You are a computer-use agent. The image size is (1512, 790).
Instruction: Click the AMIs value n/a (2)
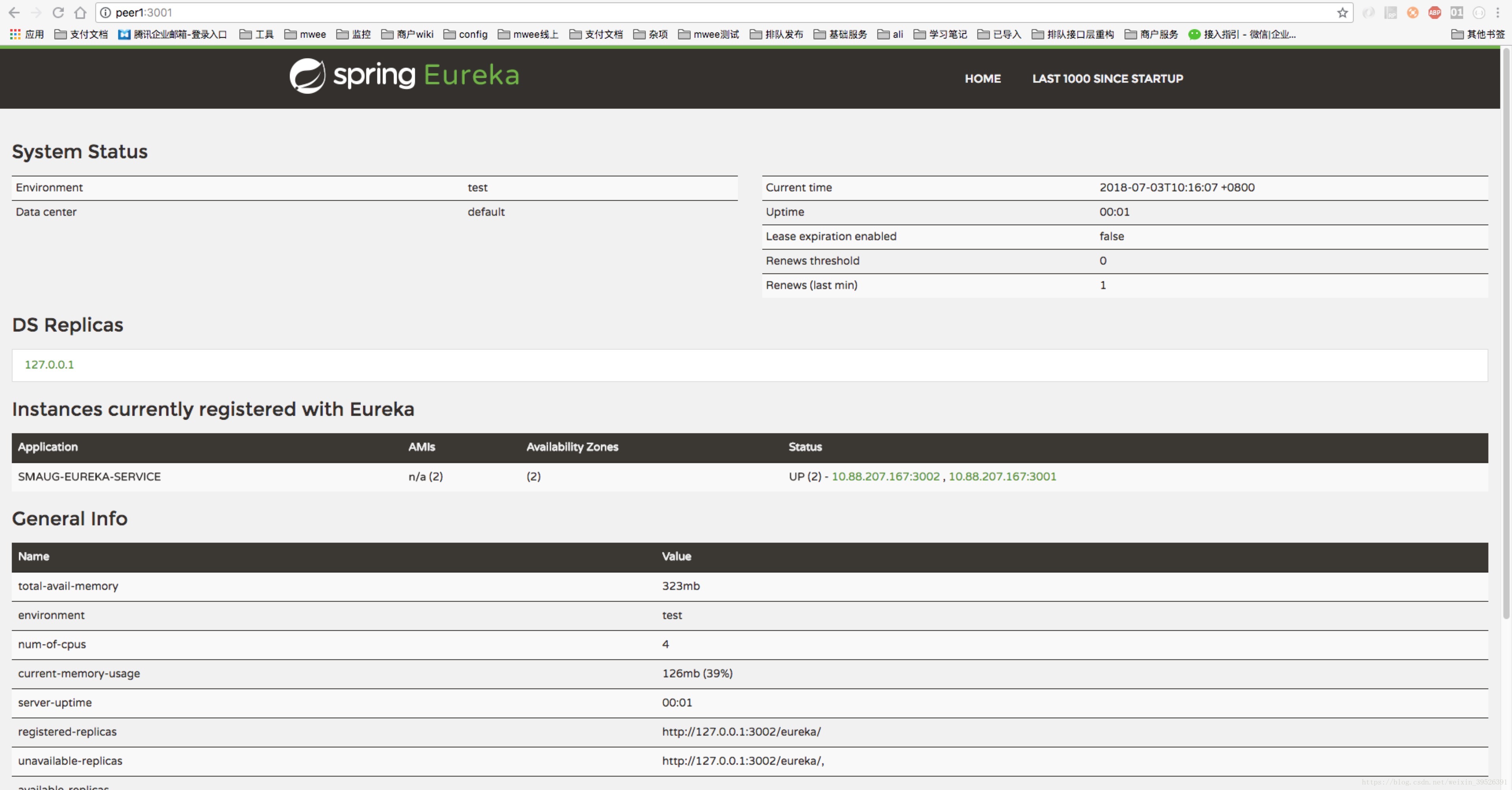pyautogui.click(x=426, y=477)
